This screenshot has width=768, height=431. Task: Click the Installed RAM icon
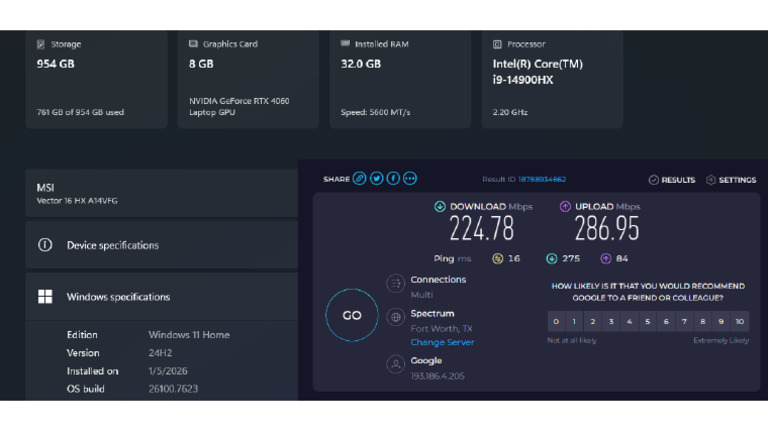point(345,44)
